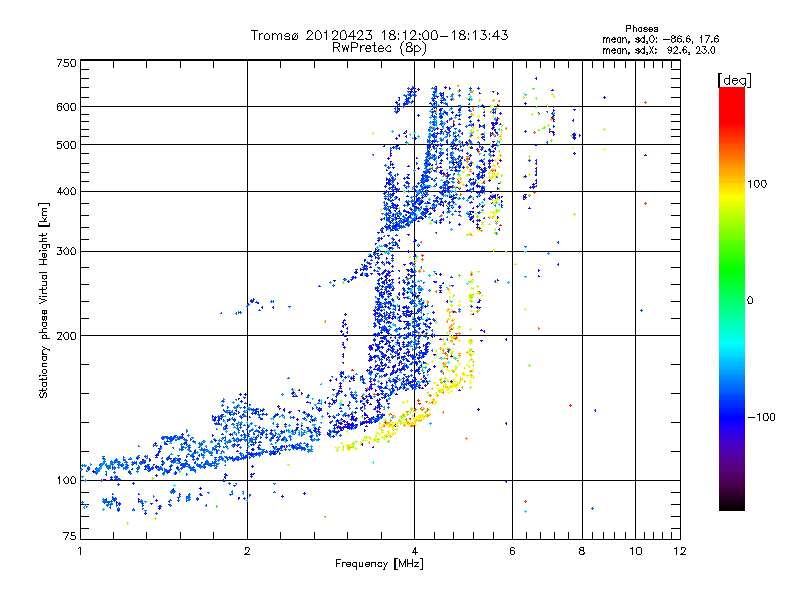Select the 'RwPretec (8p)' subtitle text
This screenshot has width=800, height=600.
[x=380, y=48]
